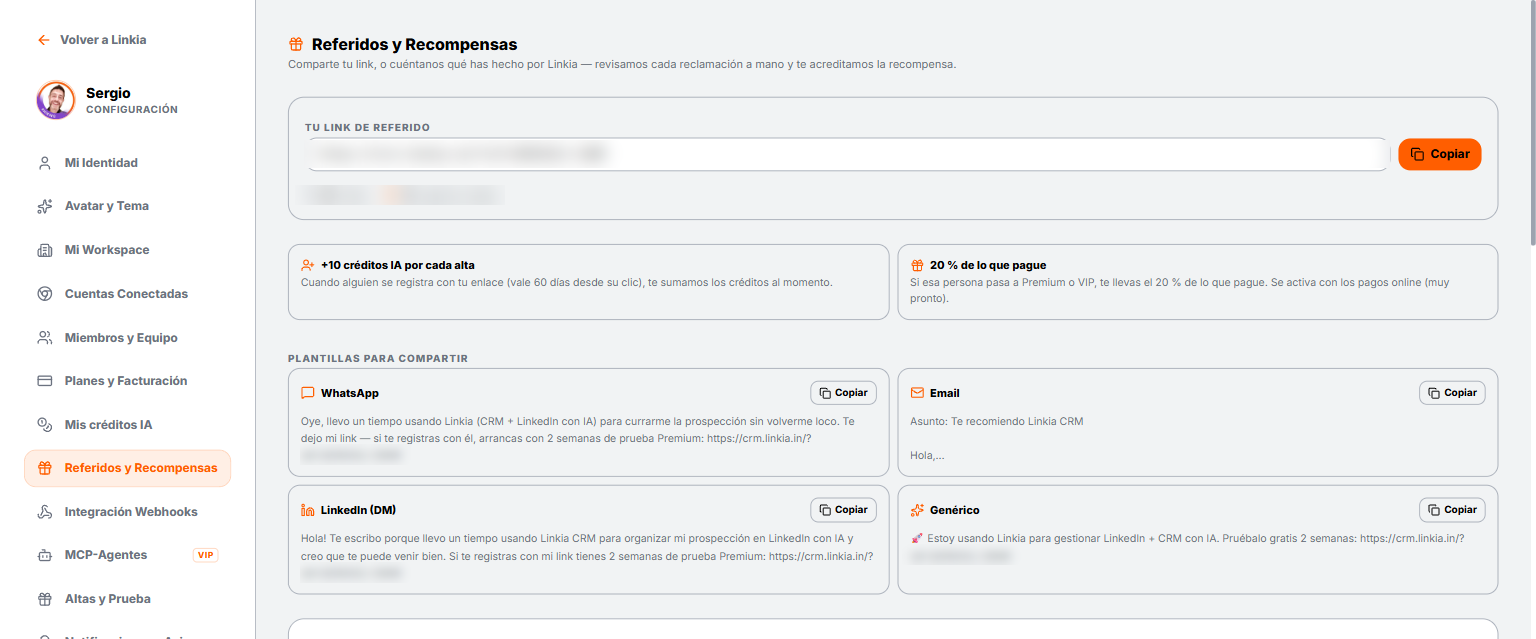
Task: Click the Mi Workspace building icon
Action: 44,250
